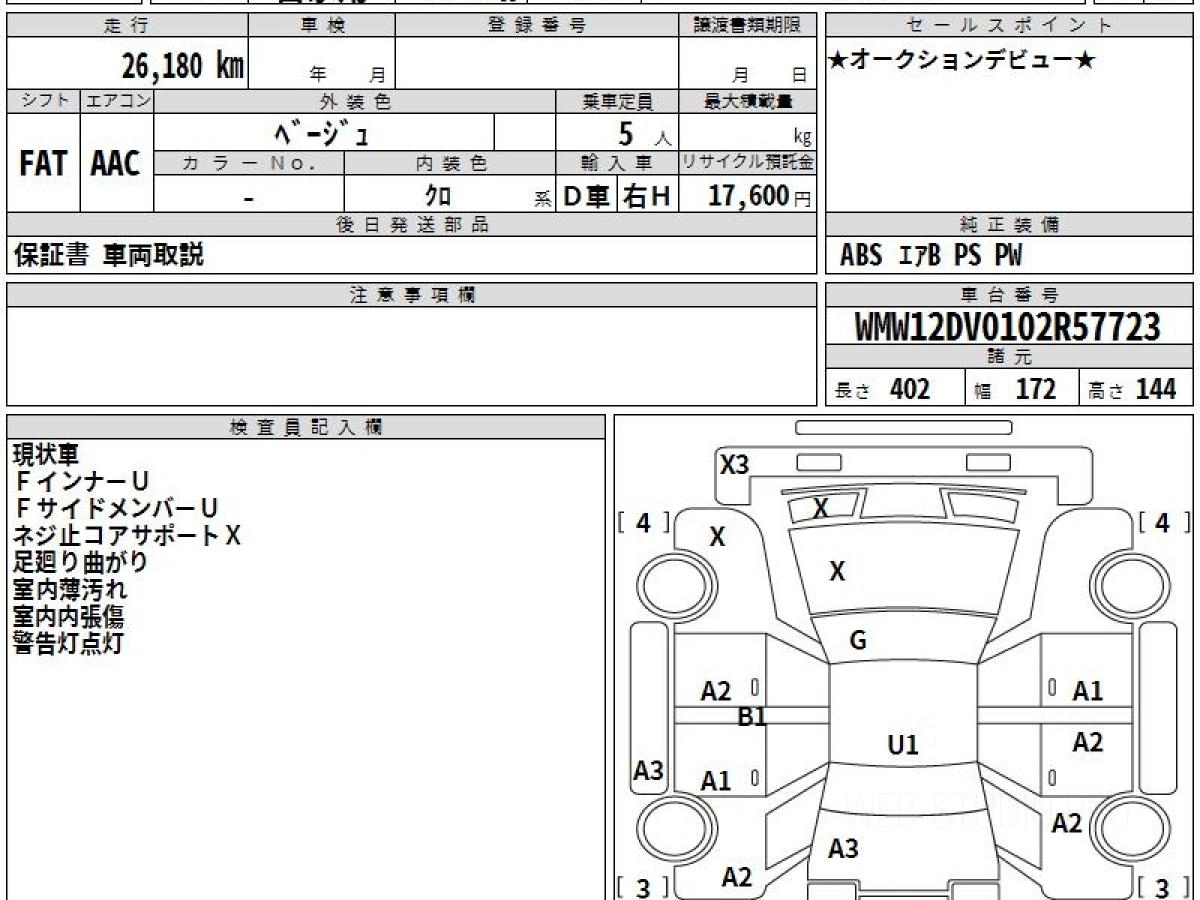This screenshot has height=900, width=1200.
Task: Click the 保証書 車両取説 parts entry
Action: 108,255
